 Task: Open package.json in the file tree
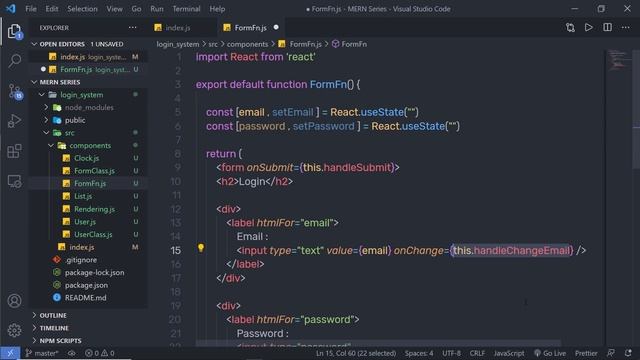pos(86,285)
